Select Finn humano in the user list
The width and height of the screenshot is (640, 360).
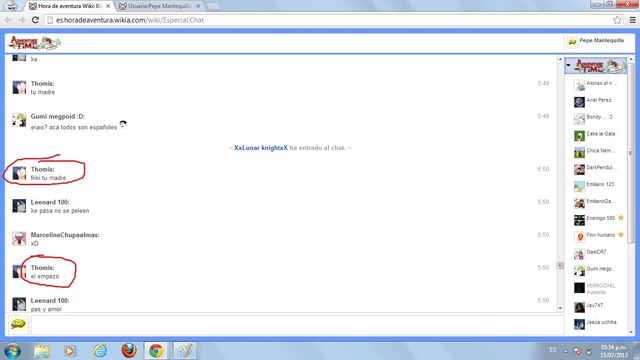point(599,236)
